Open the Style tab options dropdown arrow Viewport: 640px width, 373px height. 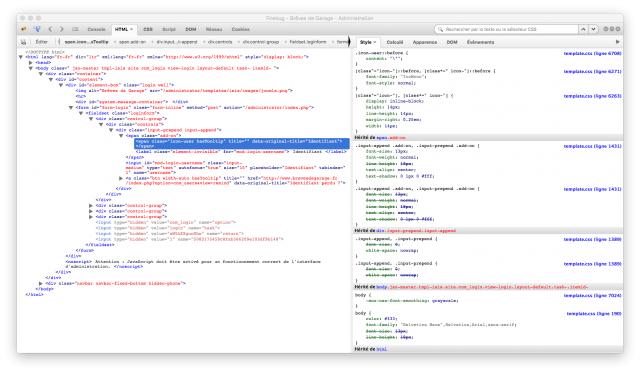click(375, 42)
